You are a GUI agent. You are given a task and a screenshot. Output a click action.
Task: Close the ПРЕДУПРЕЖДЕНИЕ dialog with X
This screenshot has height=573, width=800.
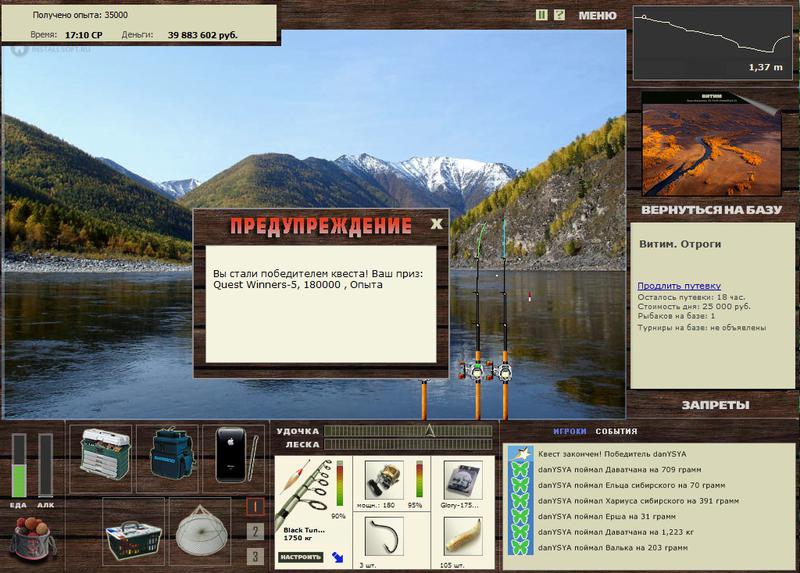[436, 223]
